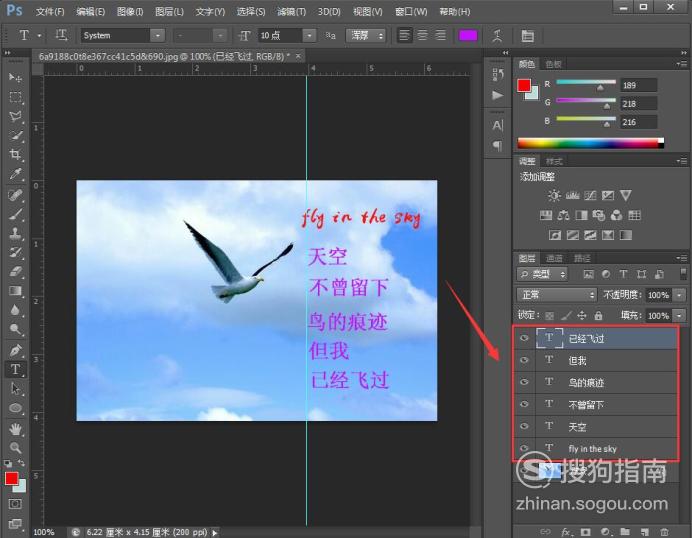Open the 文件(F) menu
692x538 pixels.
click(50, 11)
